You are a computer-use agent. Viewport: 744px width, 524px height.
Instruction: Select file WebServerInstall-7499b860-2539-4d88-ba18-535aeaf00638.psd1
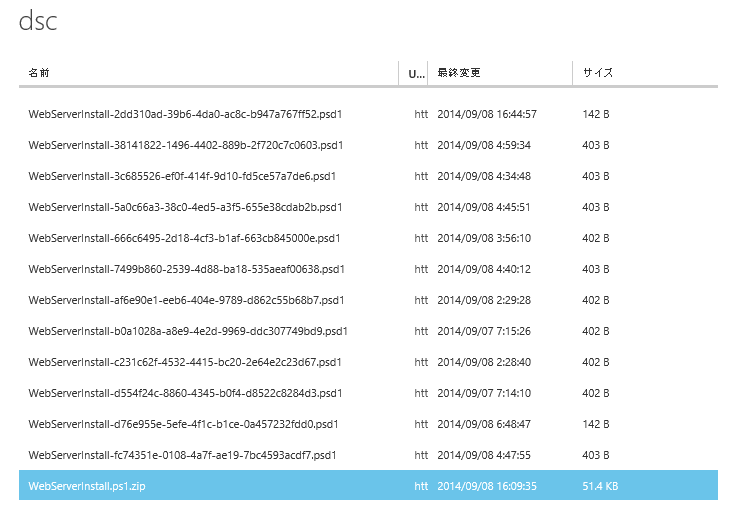click(186, 269)
